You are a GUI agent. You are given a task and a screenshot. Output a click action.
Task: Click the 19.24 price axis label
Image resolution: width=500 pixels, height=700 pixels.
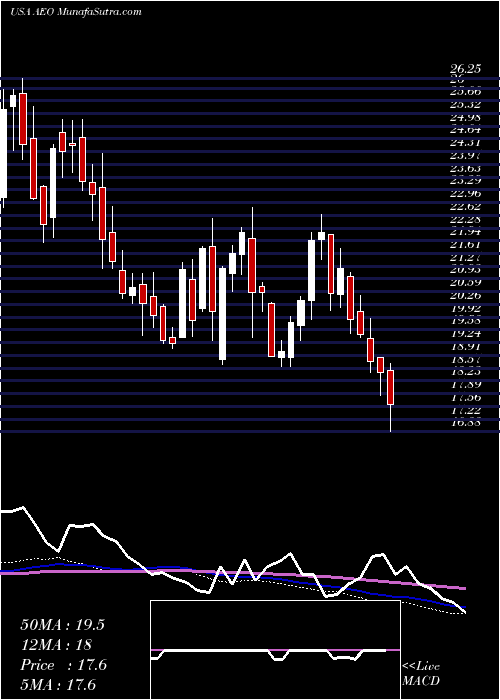coord(465,333)
